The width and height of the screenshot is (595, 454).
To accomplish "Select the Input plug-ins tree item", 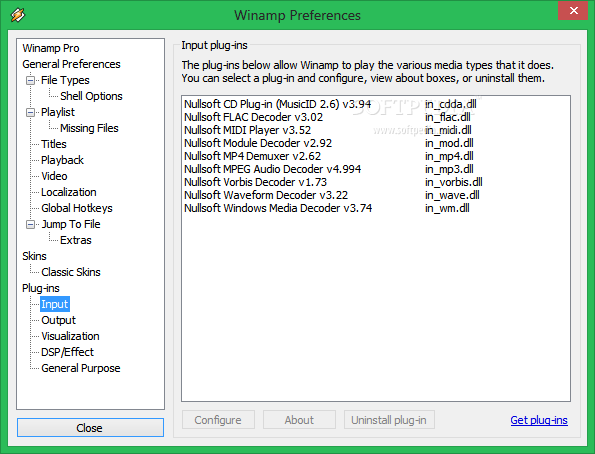I will tap(55, 304).
